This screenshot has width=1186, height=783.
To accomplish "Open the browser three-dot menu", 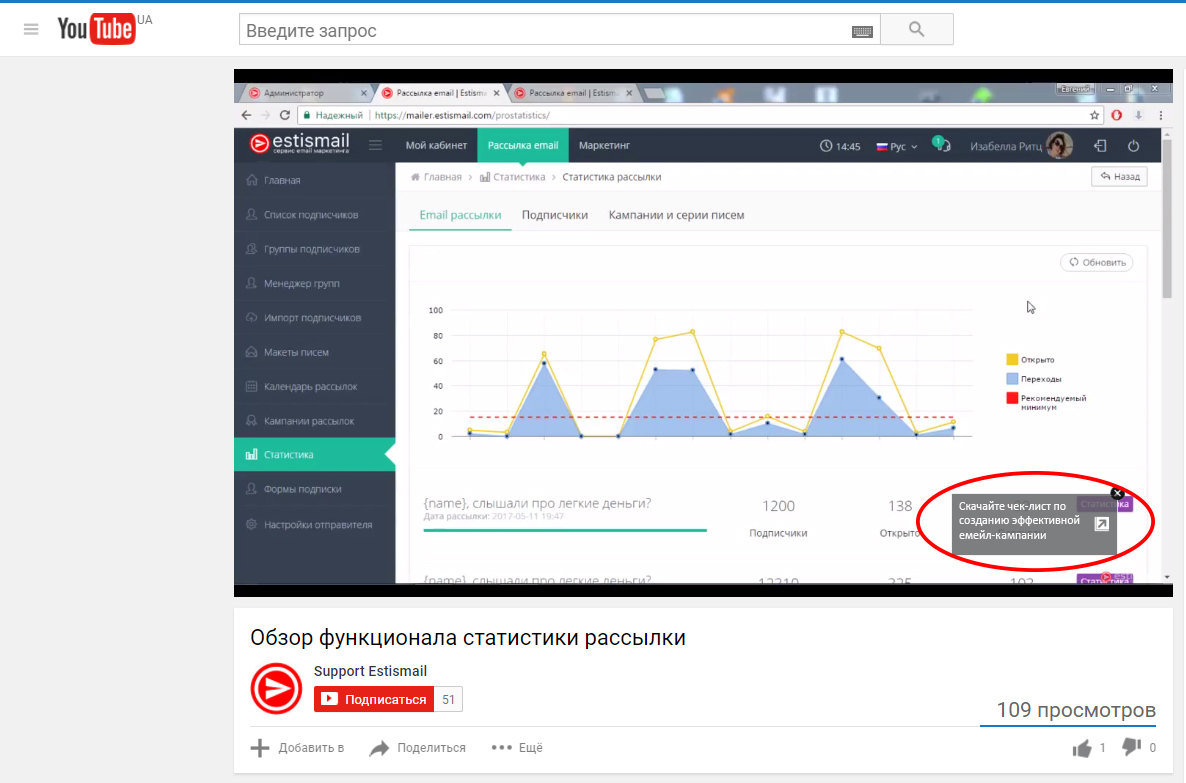I will tap(1161, 115).
